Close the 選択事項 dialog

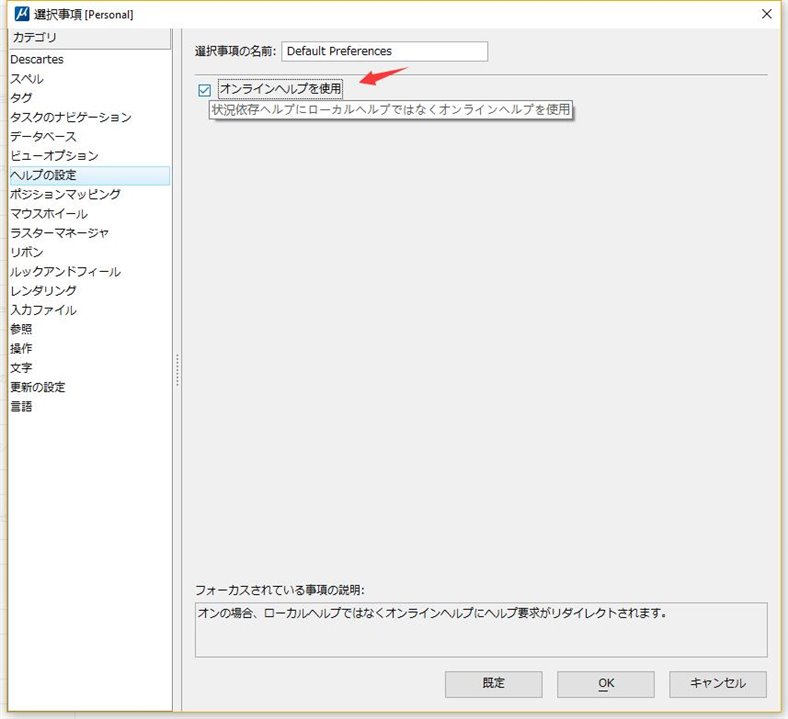766,14
